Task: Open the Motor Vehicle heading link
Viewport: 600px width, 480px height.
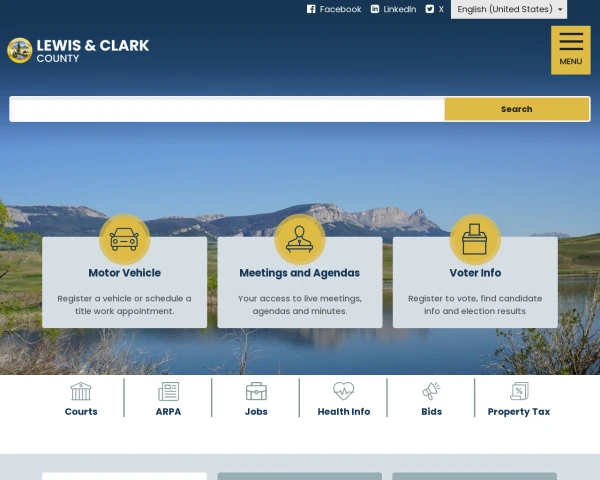Action: click(124, 273)
